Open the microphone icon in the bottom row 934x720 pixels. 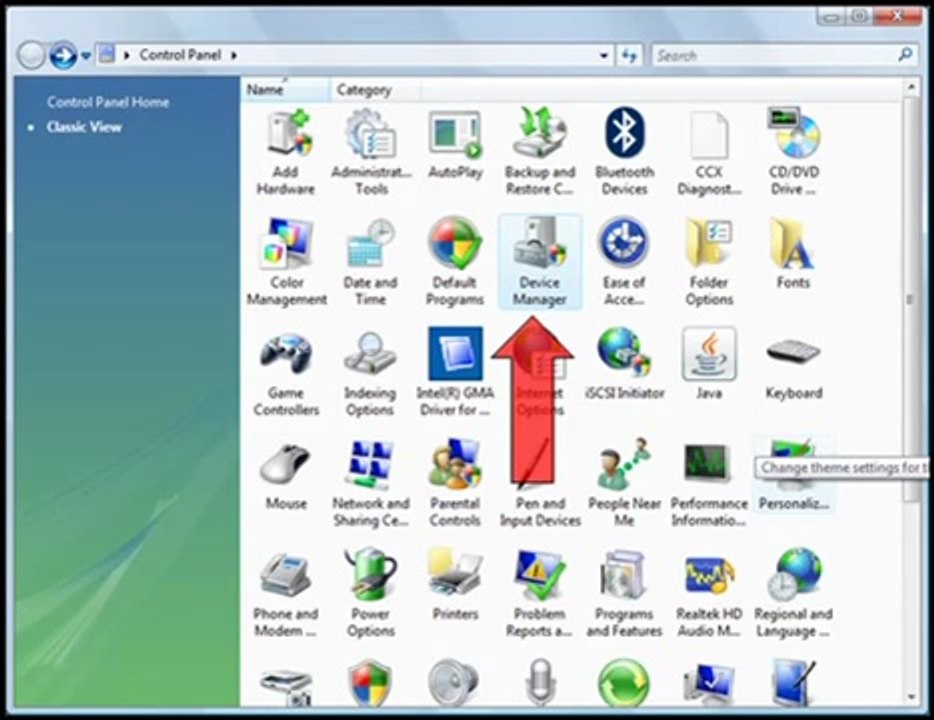[x=540, y=683]
